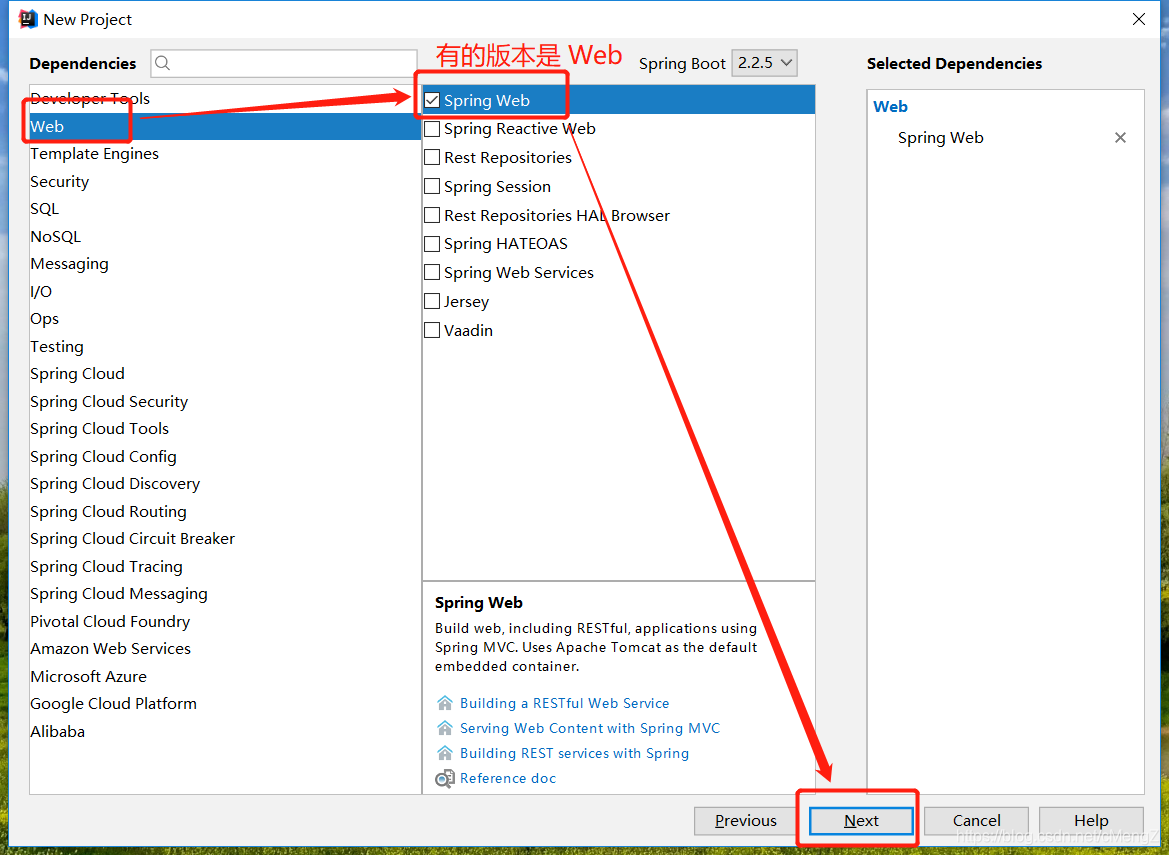Click house icon beside Building REST services

tap(444, 753)
